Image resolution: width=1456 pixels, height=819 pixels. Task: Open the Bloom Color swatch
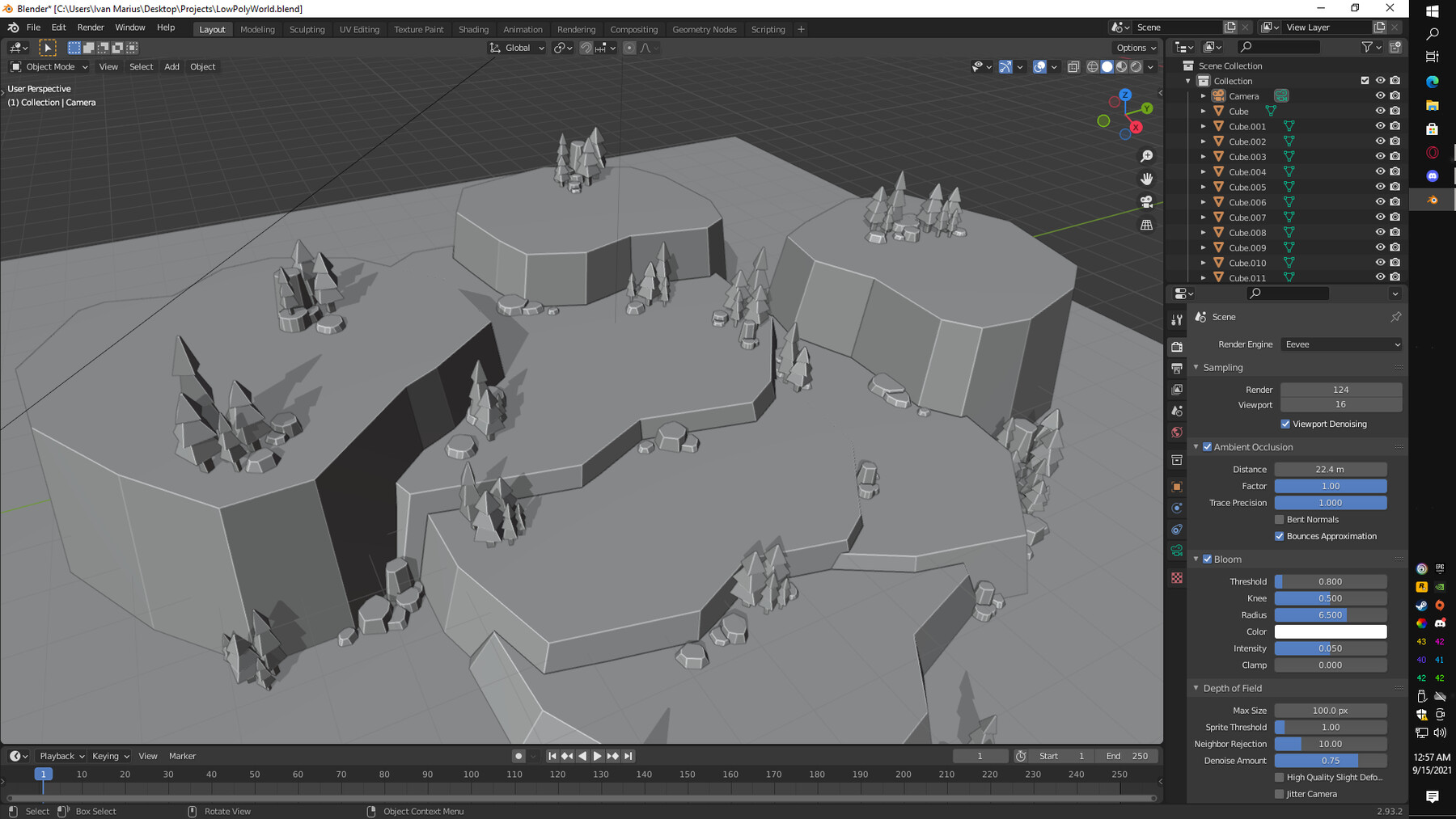[1331, 631]
